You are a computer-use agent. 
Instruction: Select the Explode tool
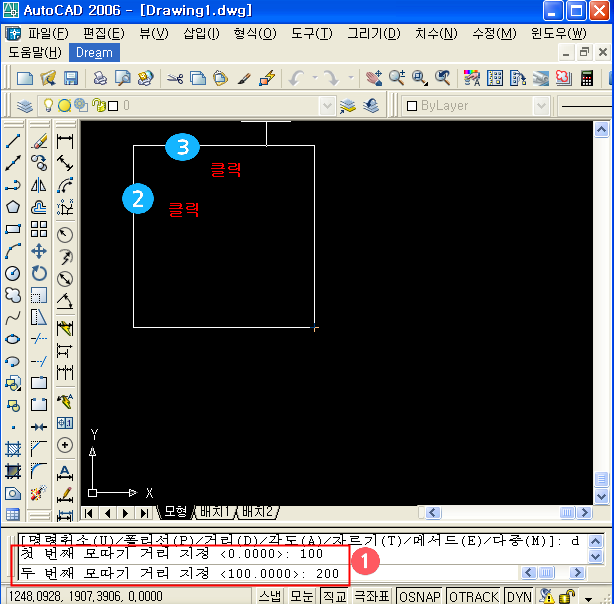(39, 492)
